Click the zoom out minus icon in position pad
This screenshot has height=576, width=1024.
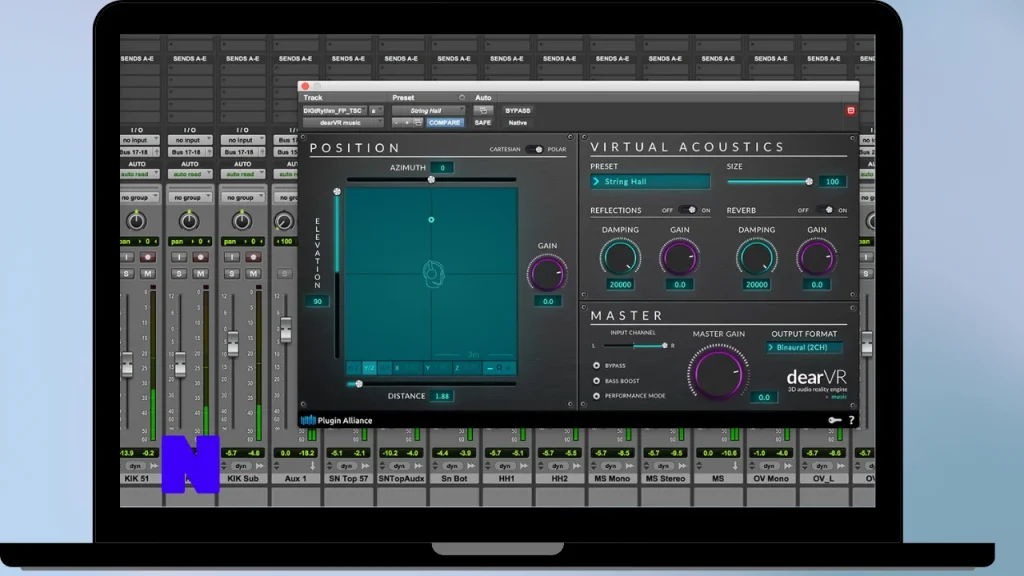click(490, 368)
